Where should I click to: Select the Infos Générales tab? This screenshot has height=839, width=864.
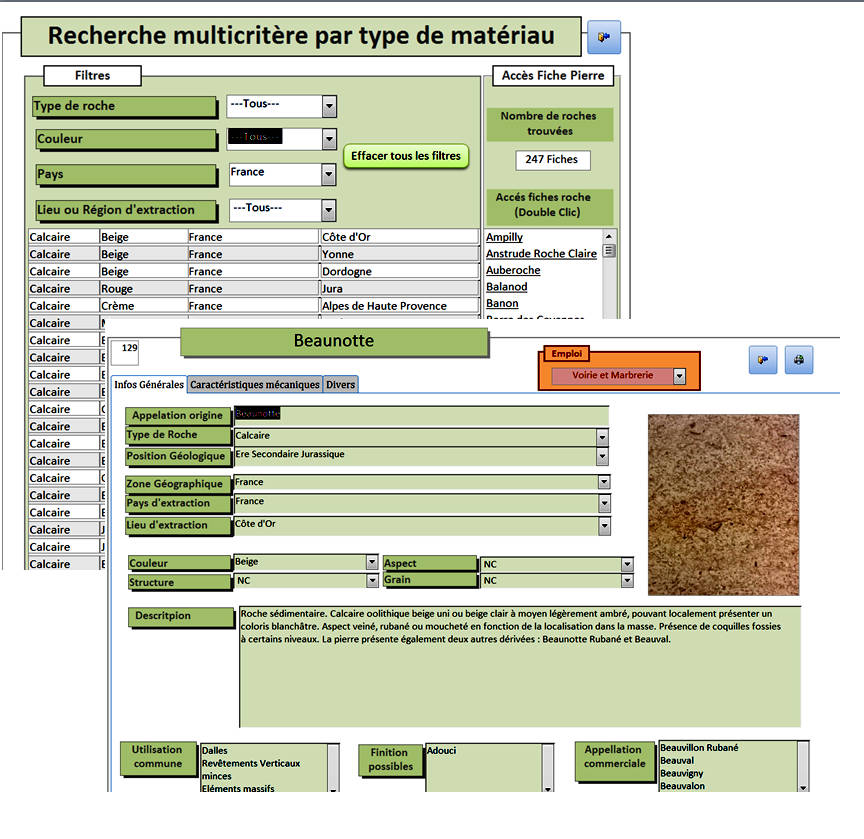click(149, 384)
